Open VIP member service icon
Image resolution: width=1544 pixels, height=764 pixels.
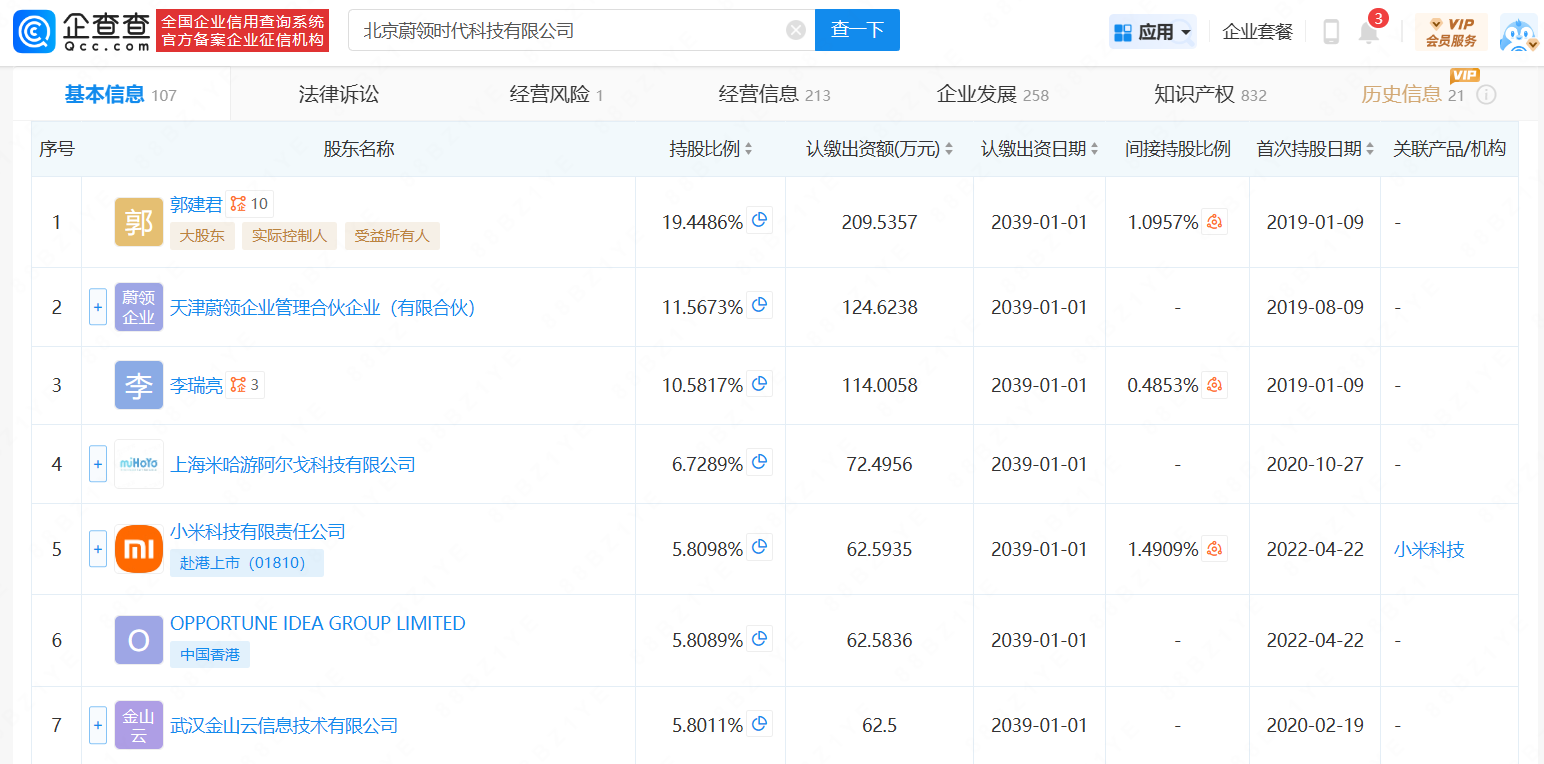1451,32
